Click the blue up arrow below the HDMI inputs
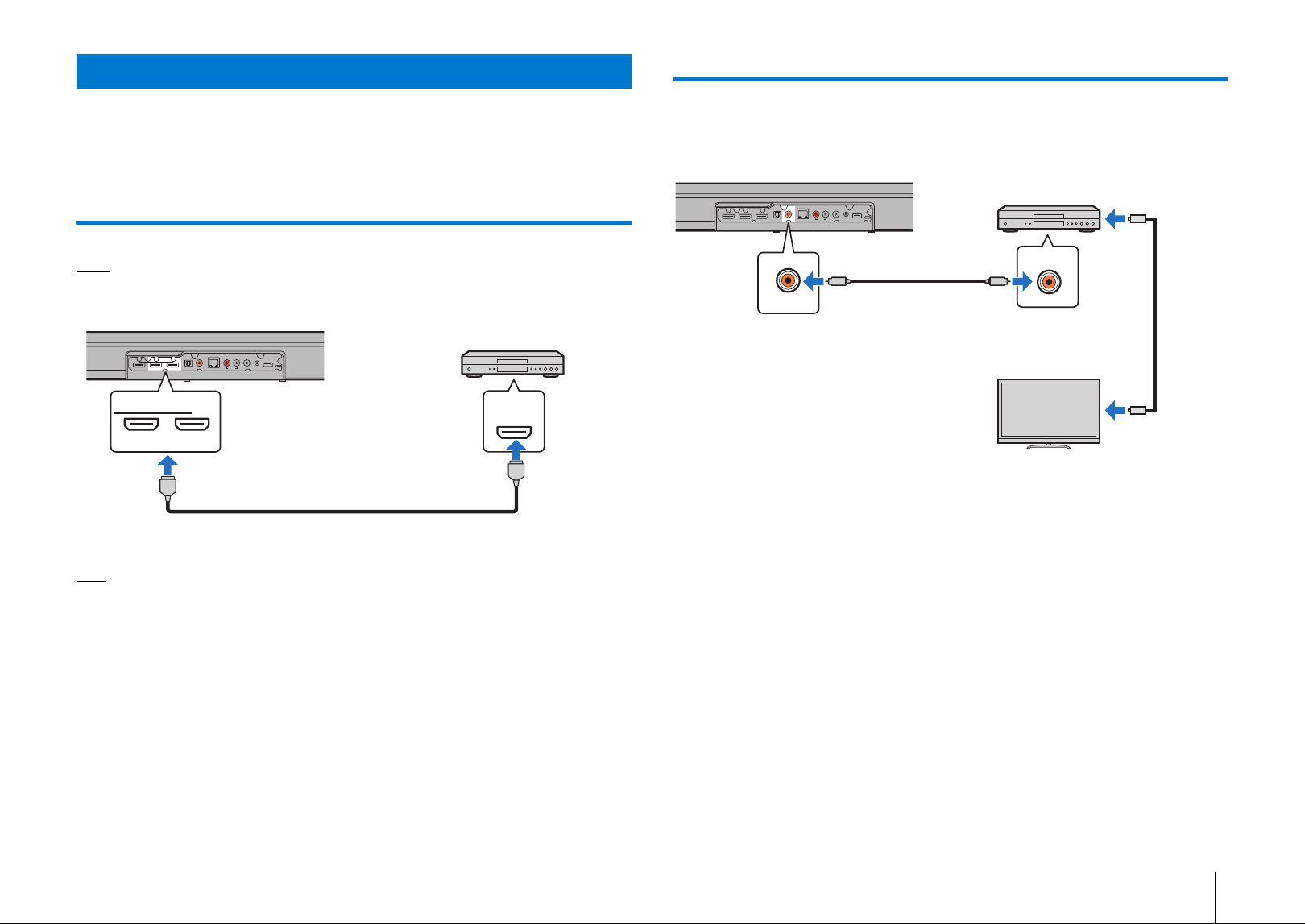The image size is (1305, 924). coord(168,466)
